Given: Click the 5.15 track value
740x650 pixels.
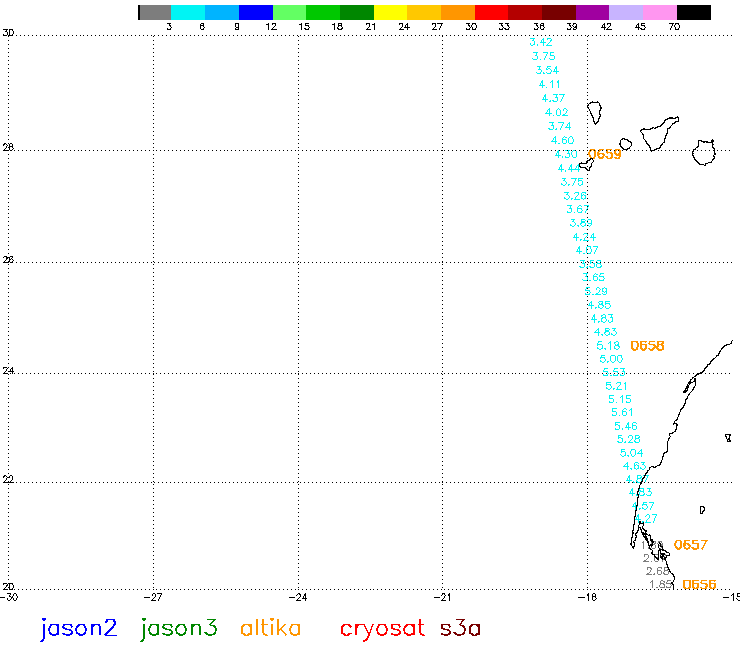Looking at the screenshot, I should click(x=620, y=399).
